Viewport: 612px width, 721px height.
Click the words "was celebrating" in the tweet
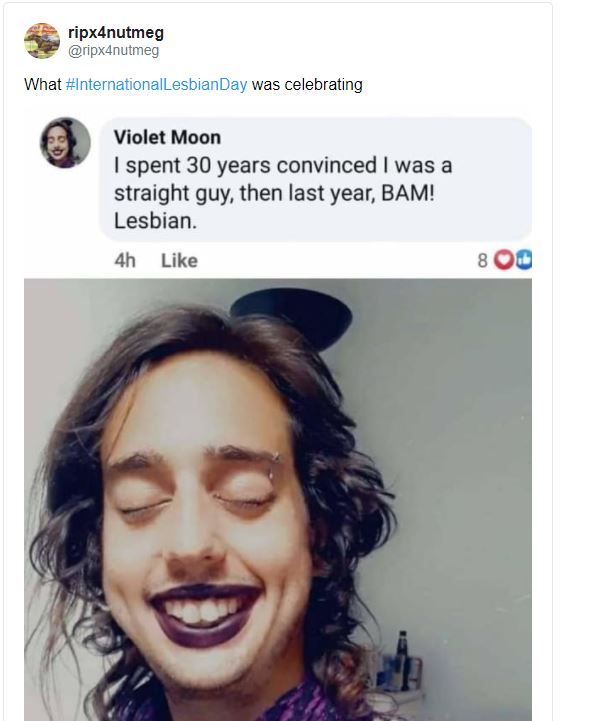pos(307,85)
